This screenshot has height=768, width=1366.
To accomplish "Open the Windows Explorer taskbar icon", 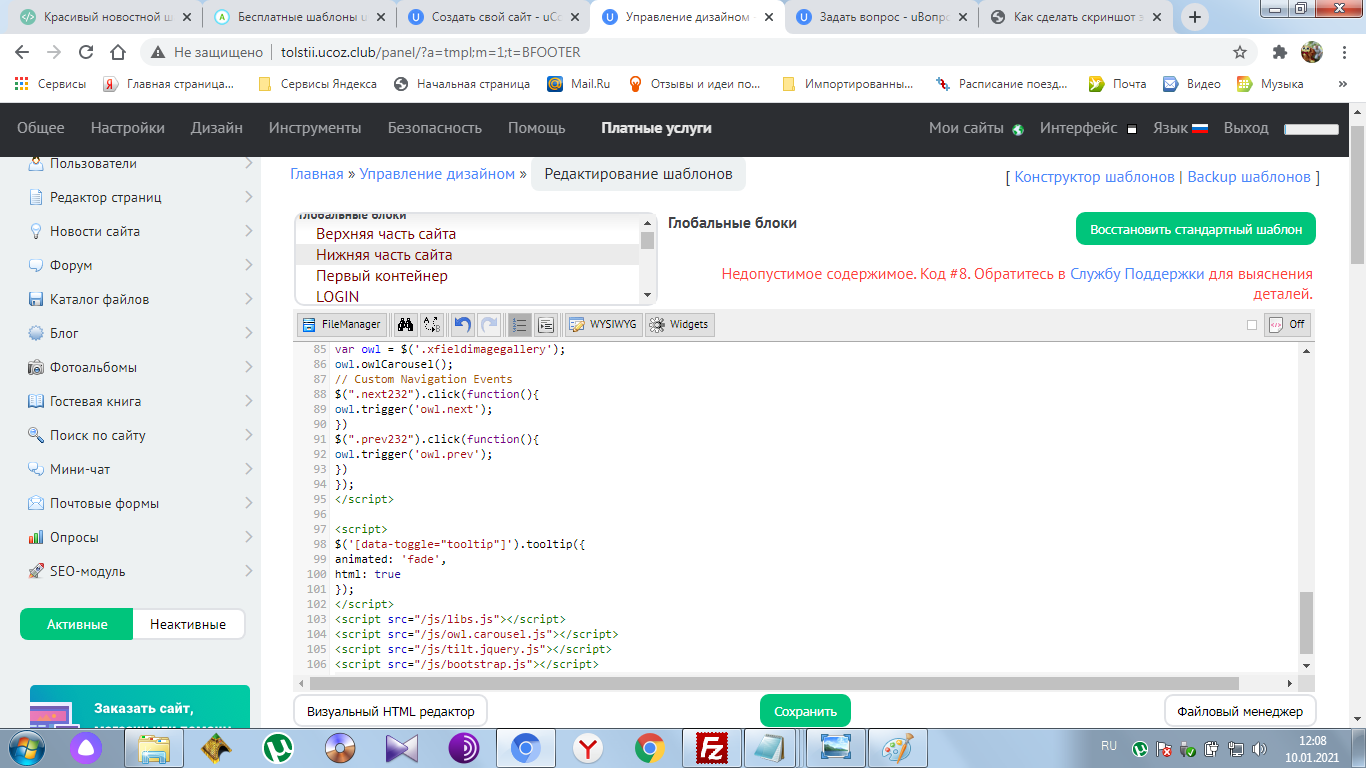I will (x=154, y=747).
